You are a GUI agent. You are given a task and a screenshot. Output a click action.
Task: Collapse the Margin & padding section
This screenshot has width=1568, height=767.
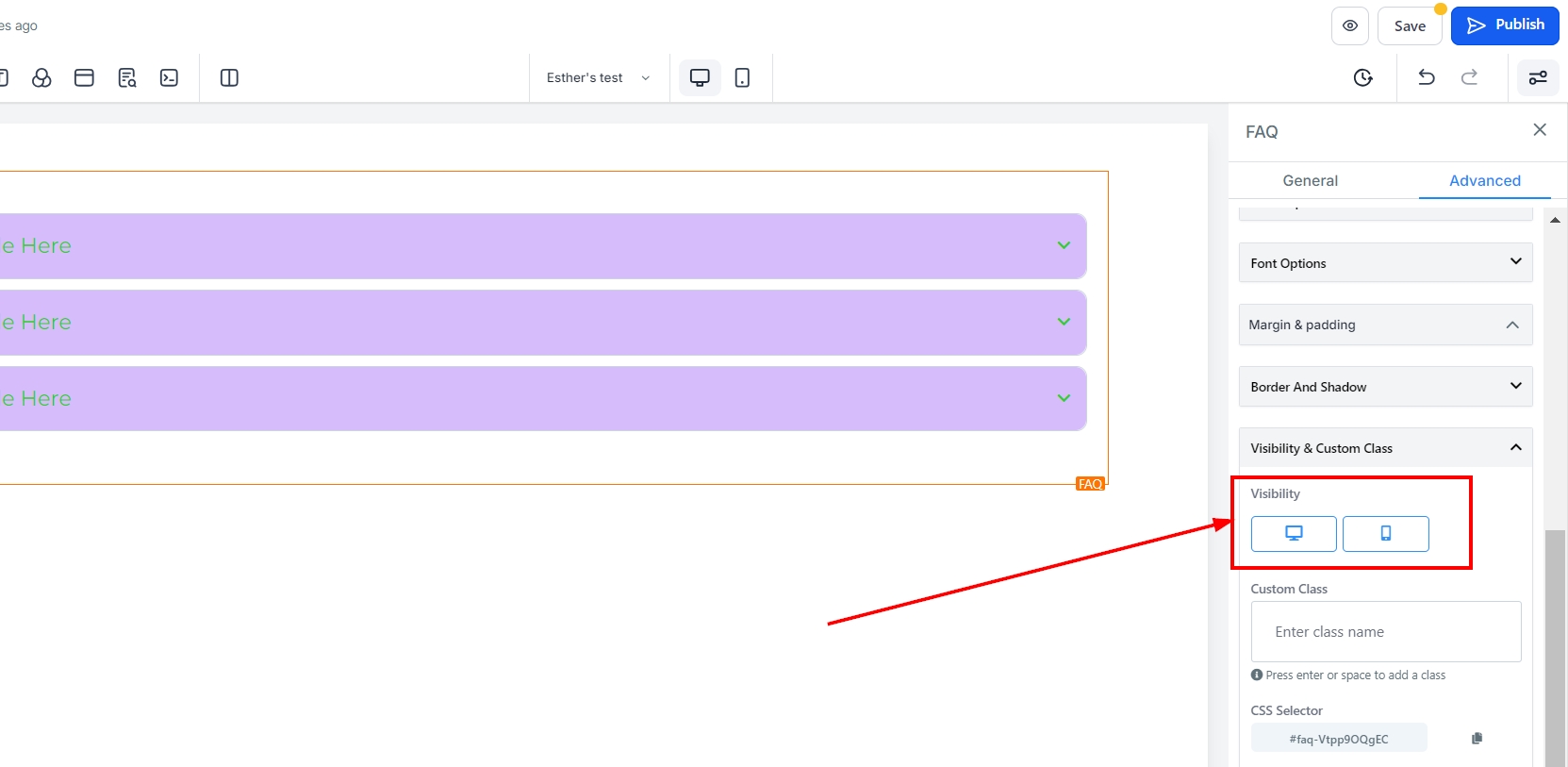tap(1384, 325)
